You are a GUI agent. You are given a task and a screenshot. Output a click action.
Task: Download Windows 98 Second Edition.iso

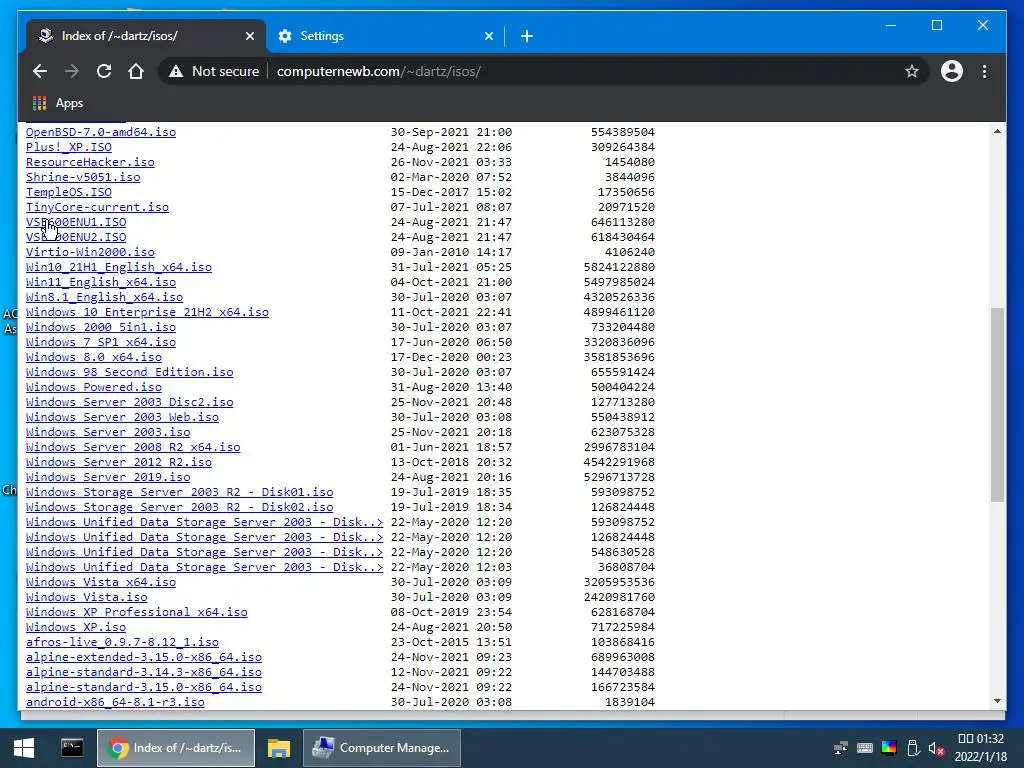click(129, 372)
